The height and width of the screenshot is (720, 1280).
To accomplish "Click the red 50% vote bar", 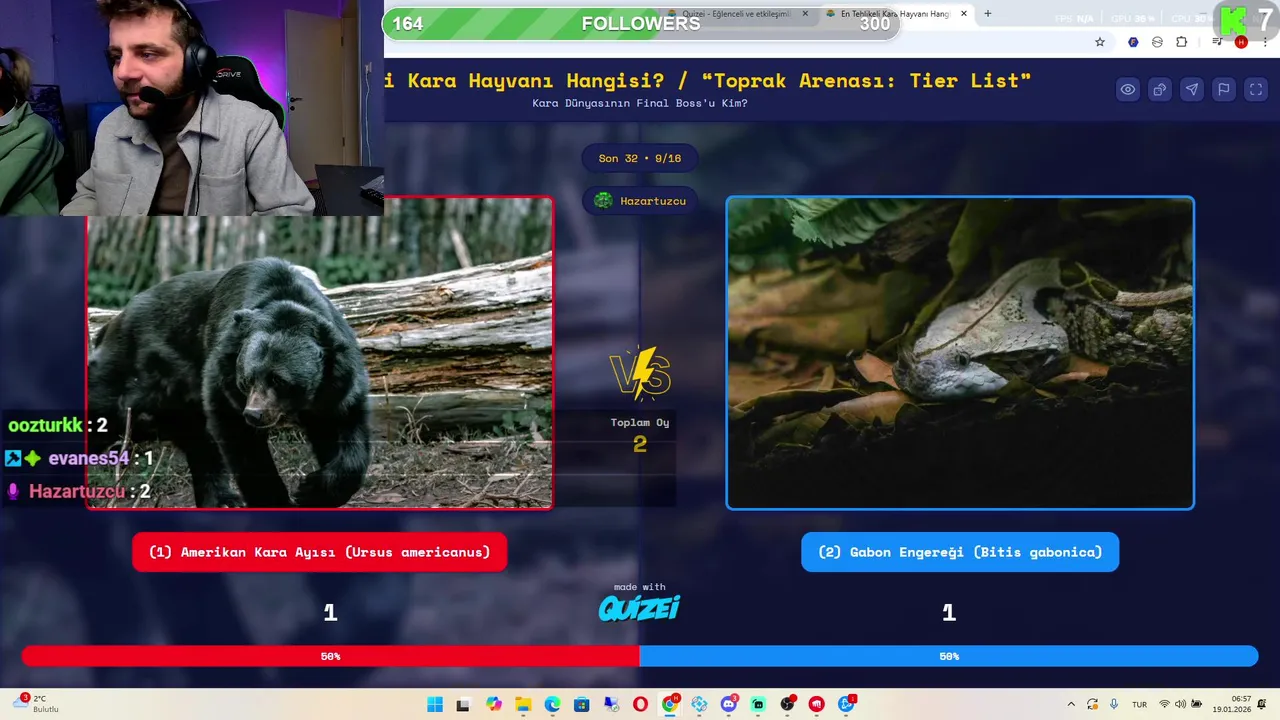I will click(x=330, y=656).
